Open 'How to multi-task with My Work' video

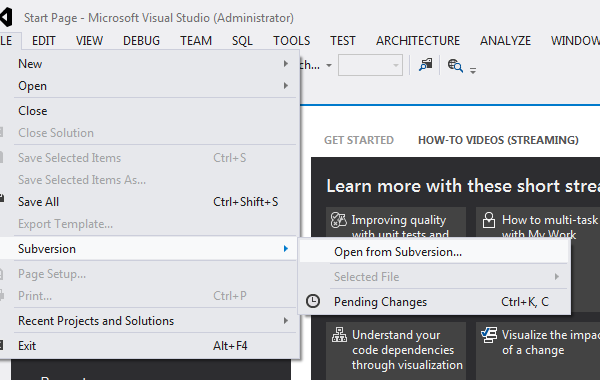point(538,222)
